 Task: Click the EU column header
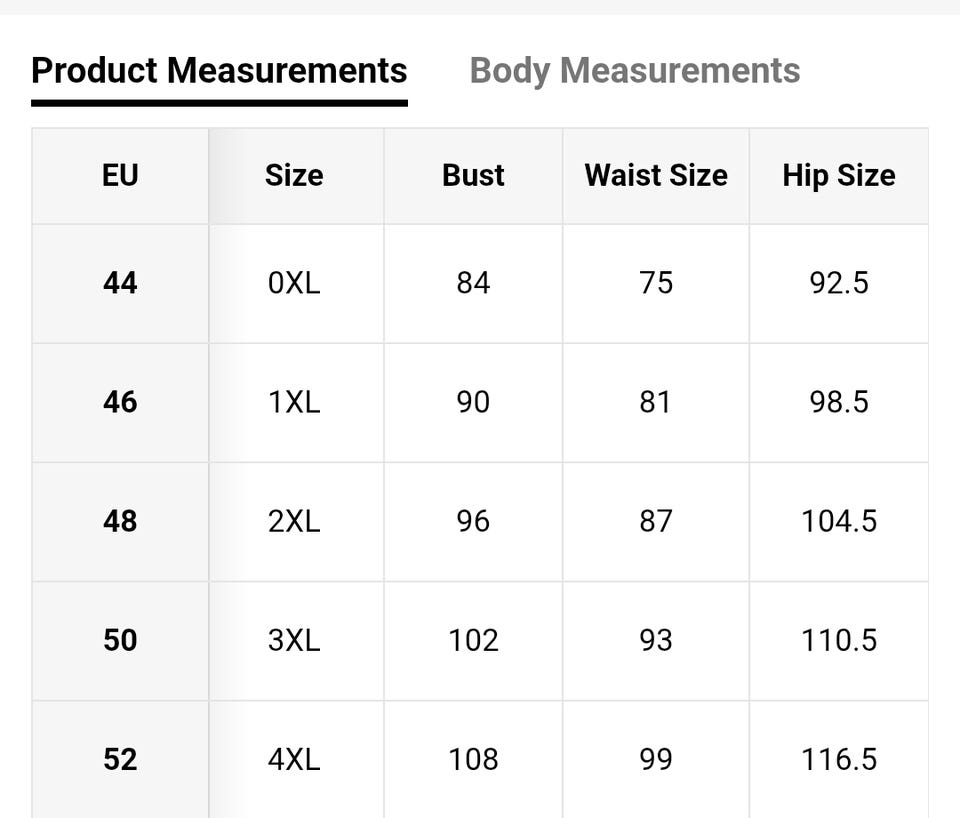pos(120,176)
